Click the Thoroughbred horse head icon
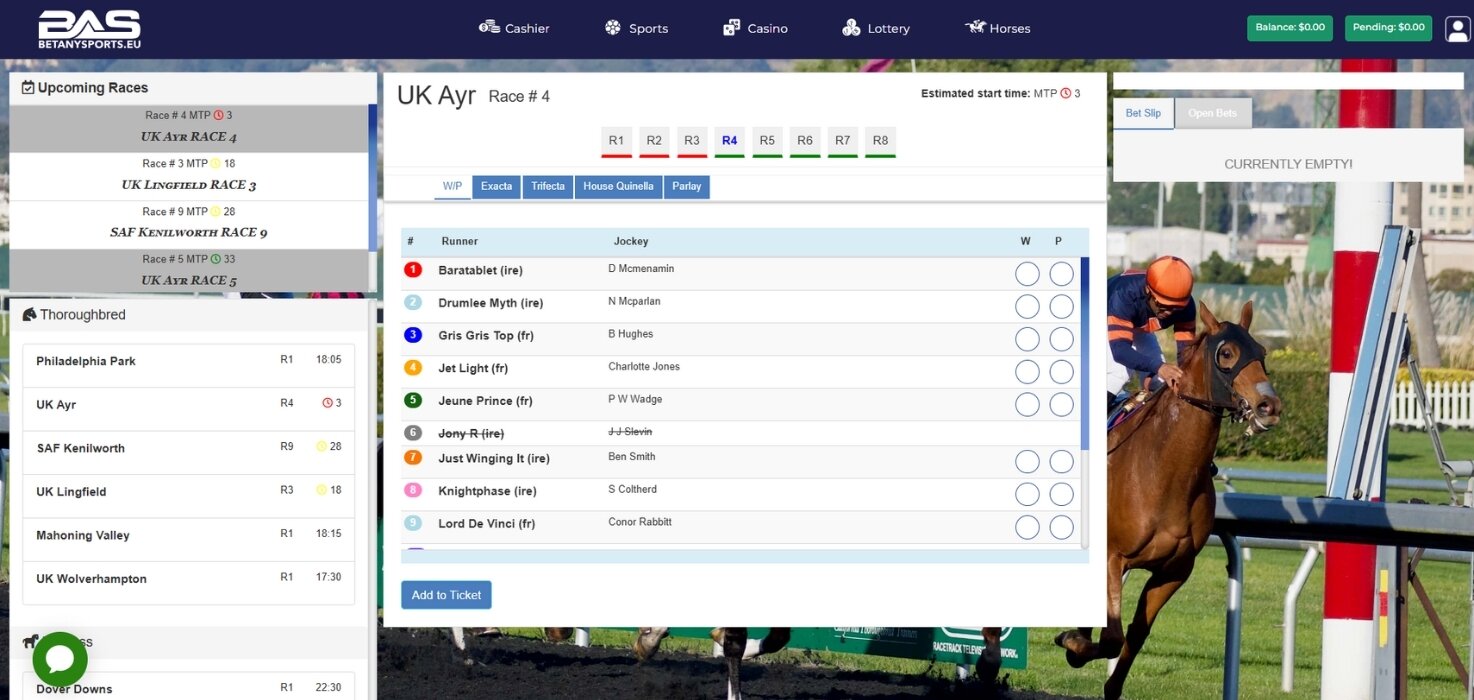This screenshot has width=1474, height=700. point(29,314)
